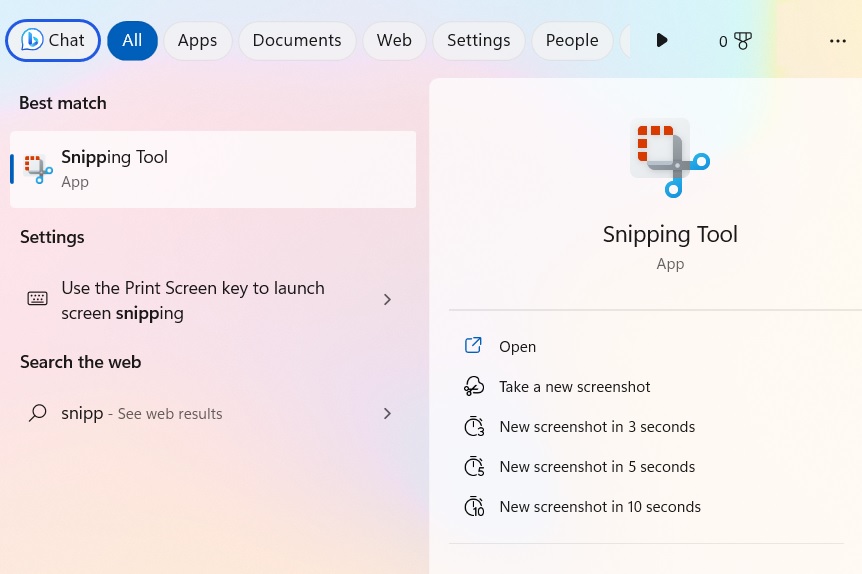Click the magnifier icon beside snipp
Screen dimensions: 862x574
pos(37,413)
